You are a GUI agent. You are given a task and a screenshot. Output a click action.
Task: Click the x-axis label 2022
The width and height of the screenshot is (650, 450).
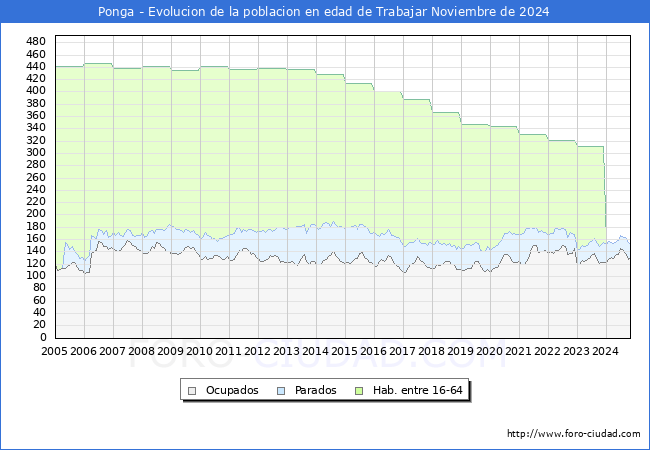click(x=548, y=351)
